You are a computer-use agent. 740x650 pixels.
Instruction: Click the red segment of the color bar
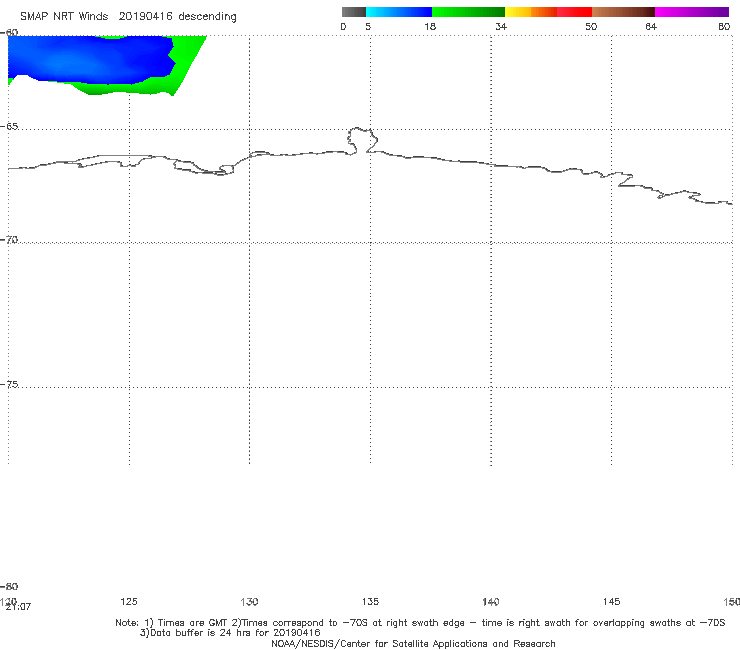point(574,12)
